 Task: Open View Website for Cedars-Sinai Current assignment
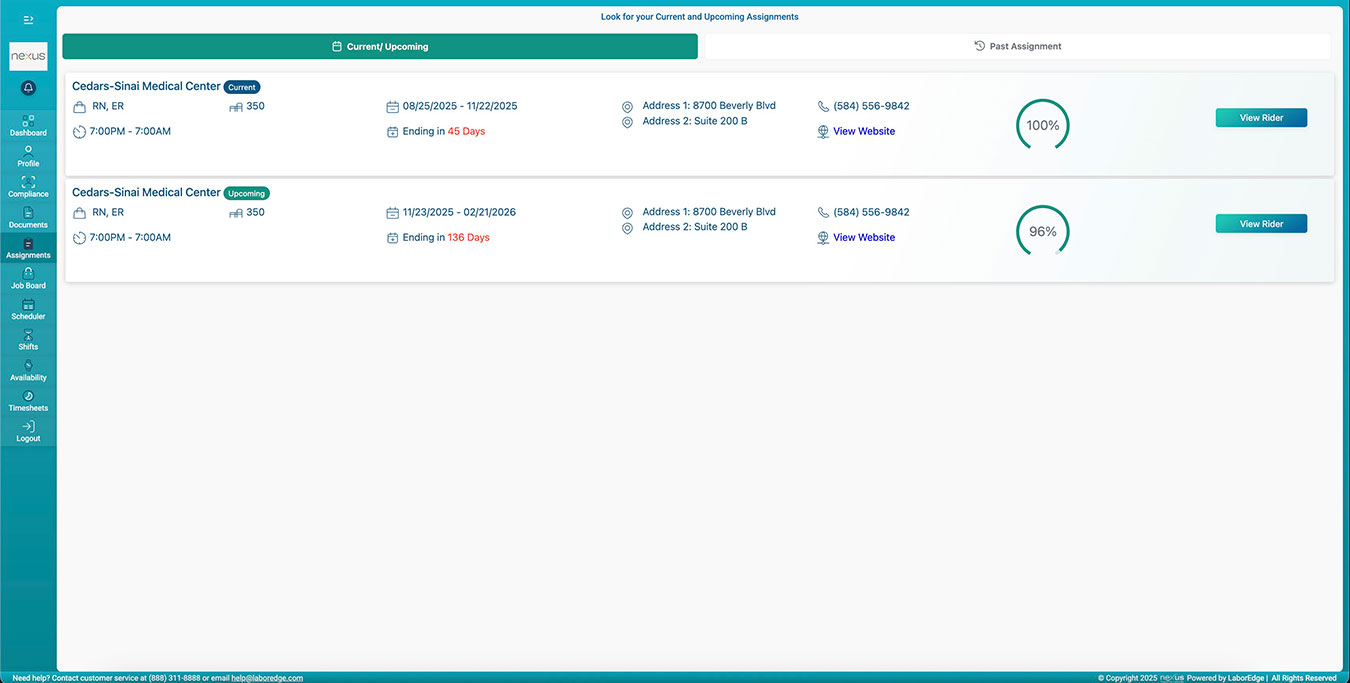(864, 131)
